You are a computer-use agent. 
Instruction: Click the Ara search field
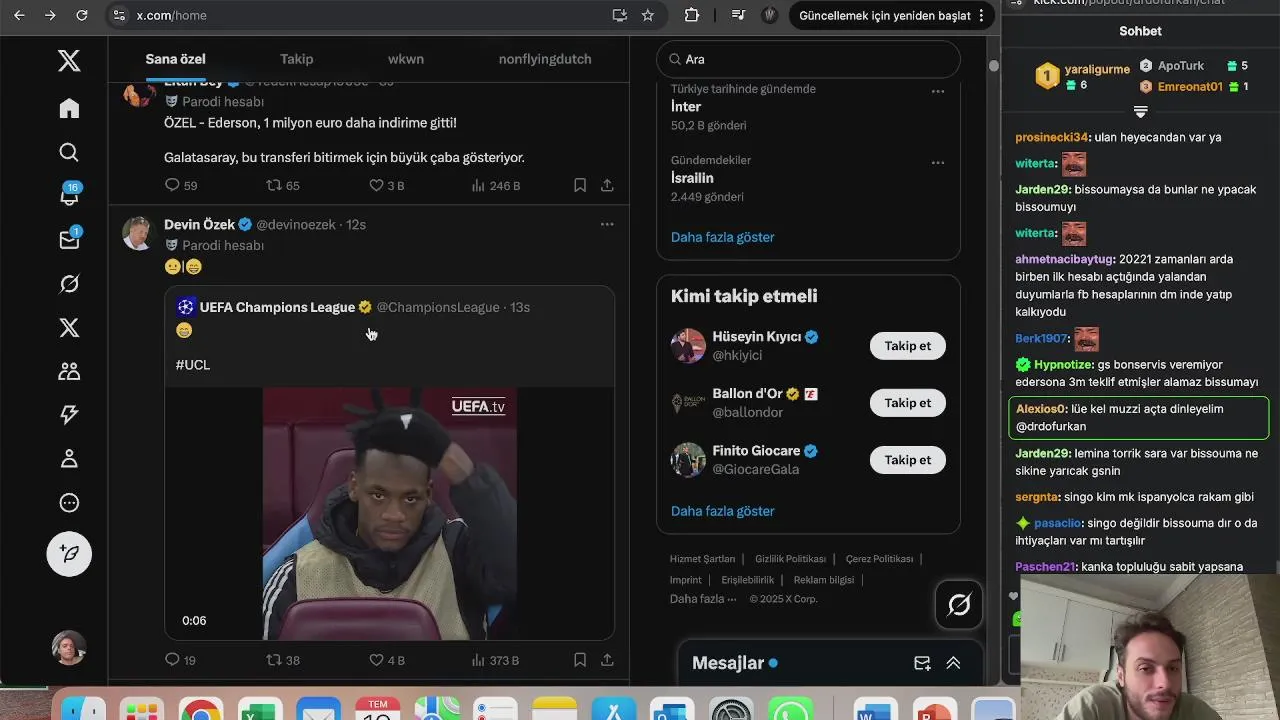tap(808, 59)
